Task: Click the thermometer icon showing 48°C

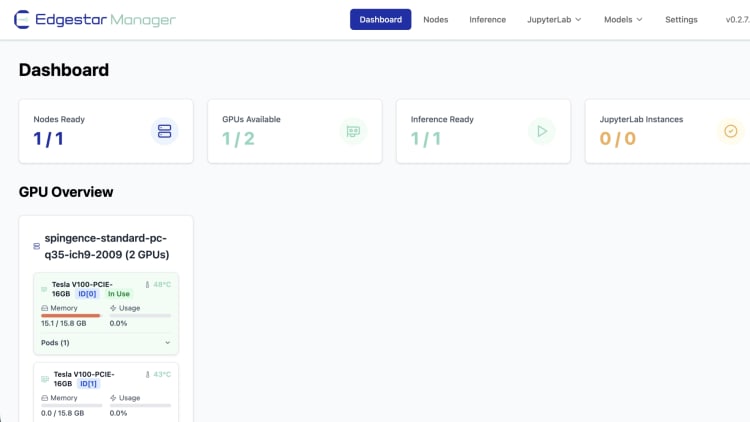Action: point(147,284)
